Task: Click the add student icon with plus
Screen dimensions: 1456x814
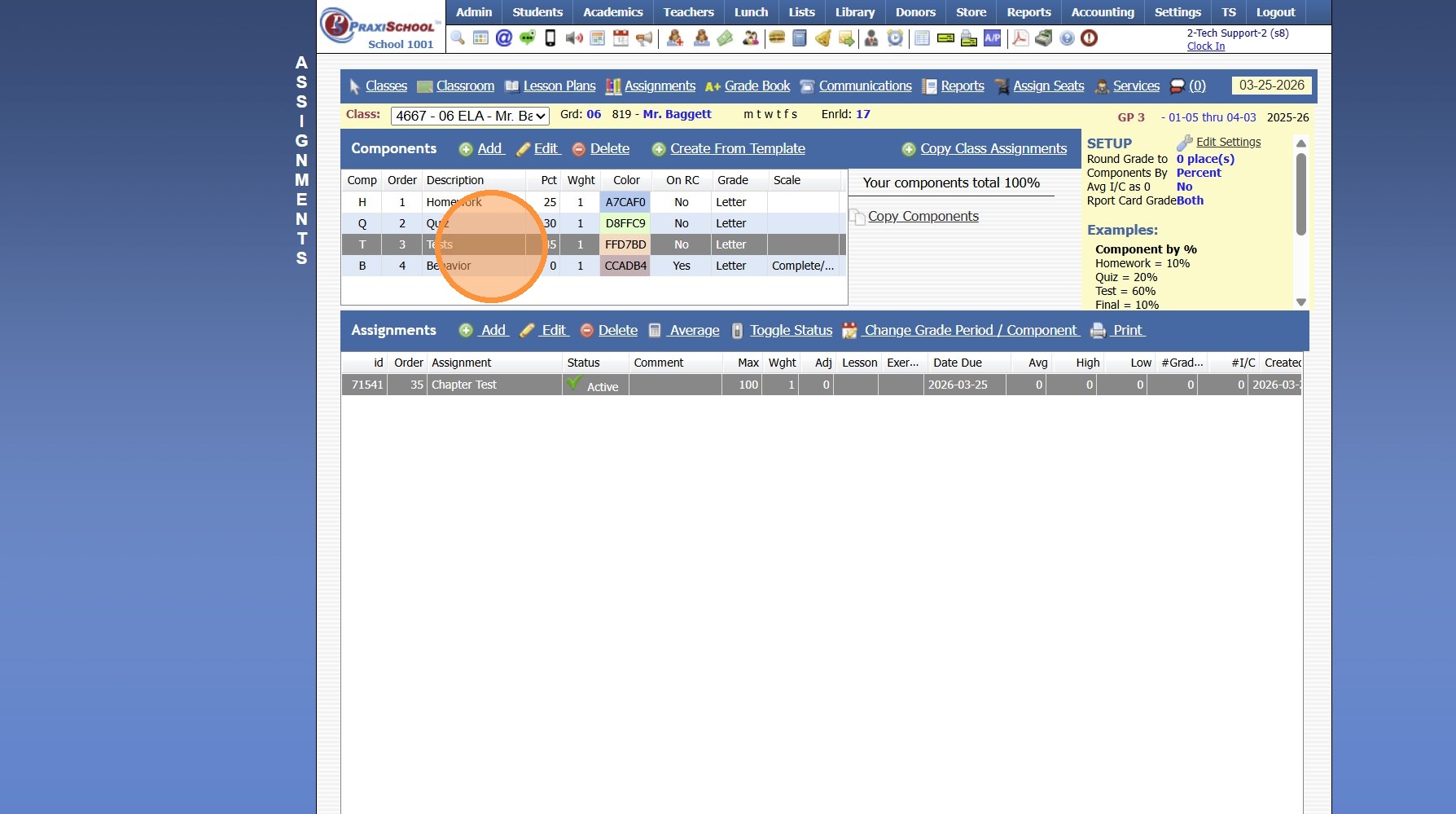Action: [675, 38]
